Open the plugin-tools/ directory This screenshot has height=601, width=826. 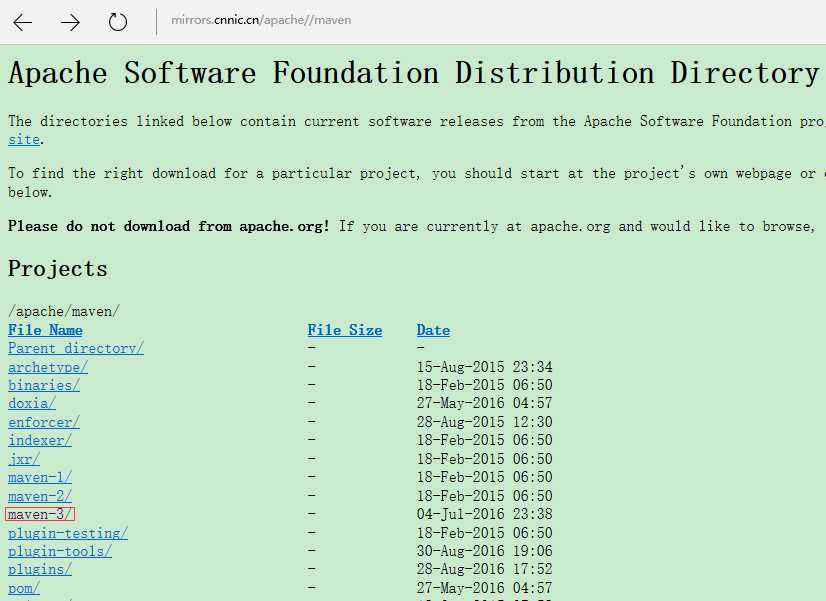coord(60,551)
